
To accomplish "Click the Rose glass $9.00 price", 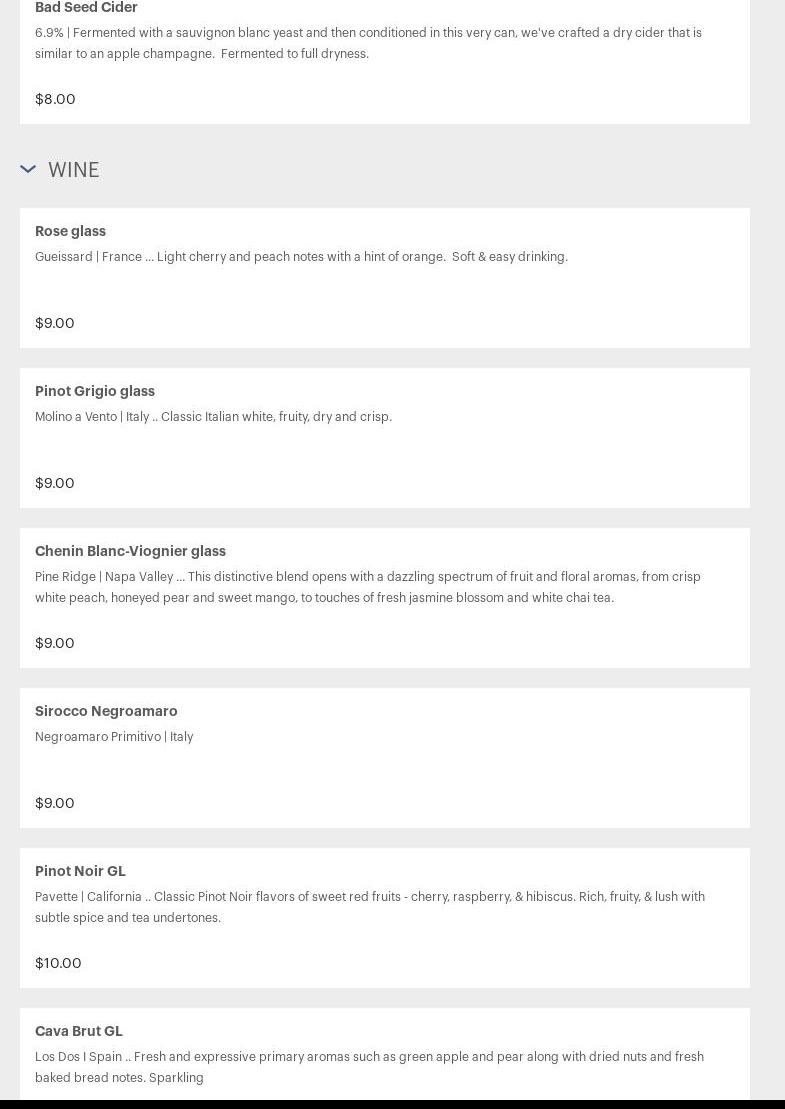I will point(55,323).
